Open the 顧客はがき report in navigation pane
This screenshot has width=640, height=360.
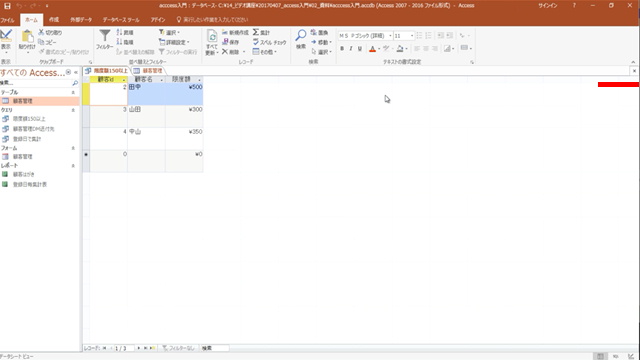(x=24, y=174)
